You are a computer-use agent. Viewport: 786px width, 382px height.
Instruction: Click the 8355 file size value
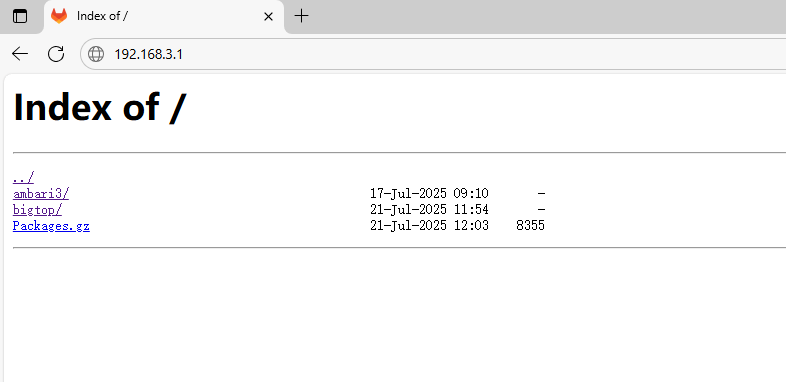tap(530, 226)
